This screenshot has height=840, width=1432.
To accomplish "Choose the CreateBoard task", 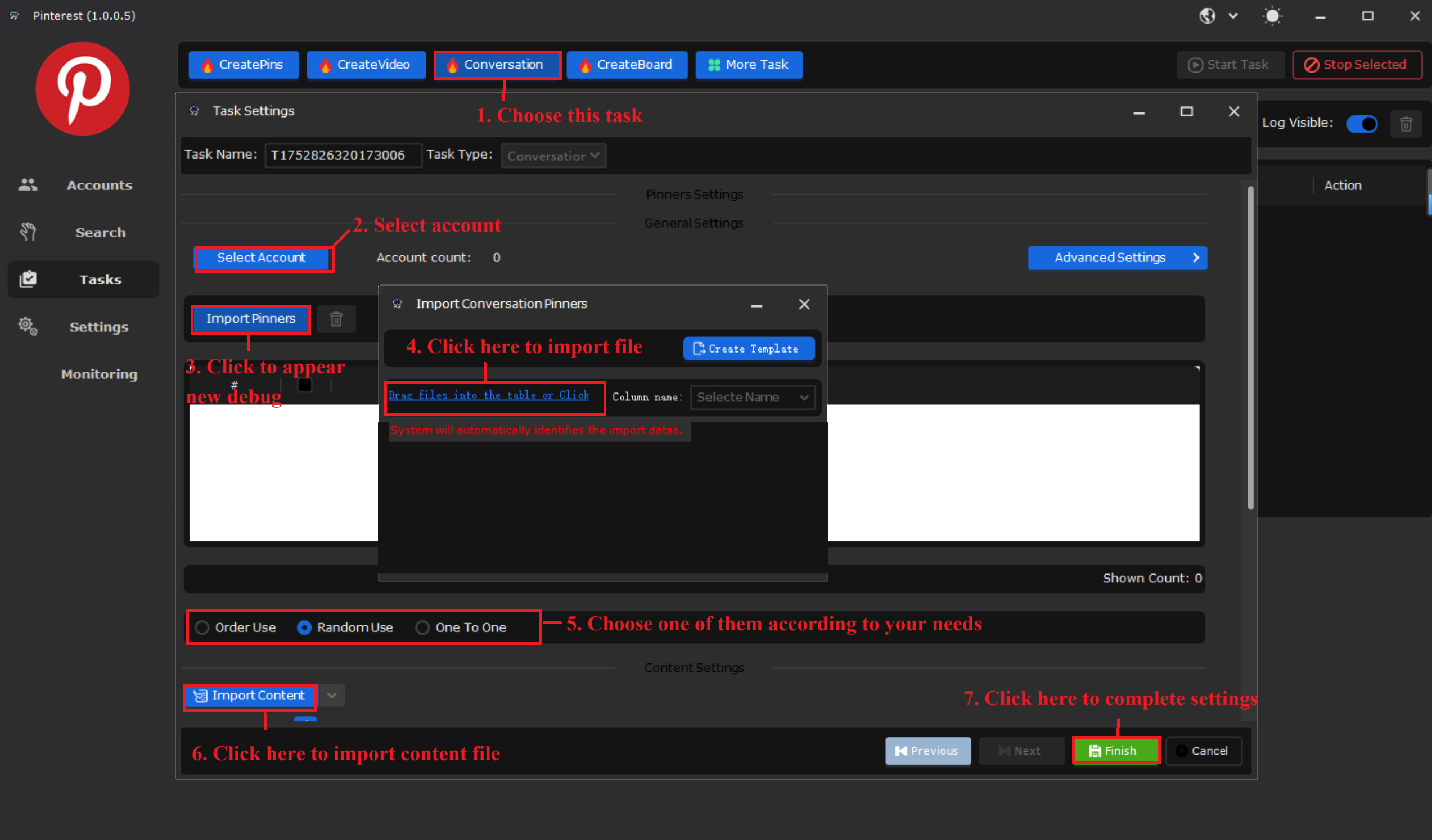I will 627,65.
